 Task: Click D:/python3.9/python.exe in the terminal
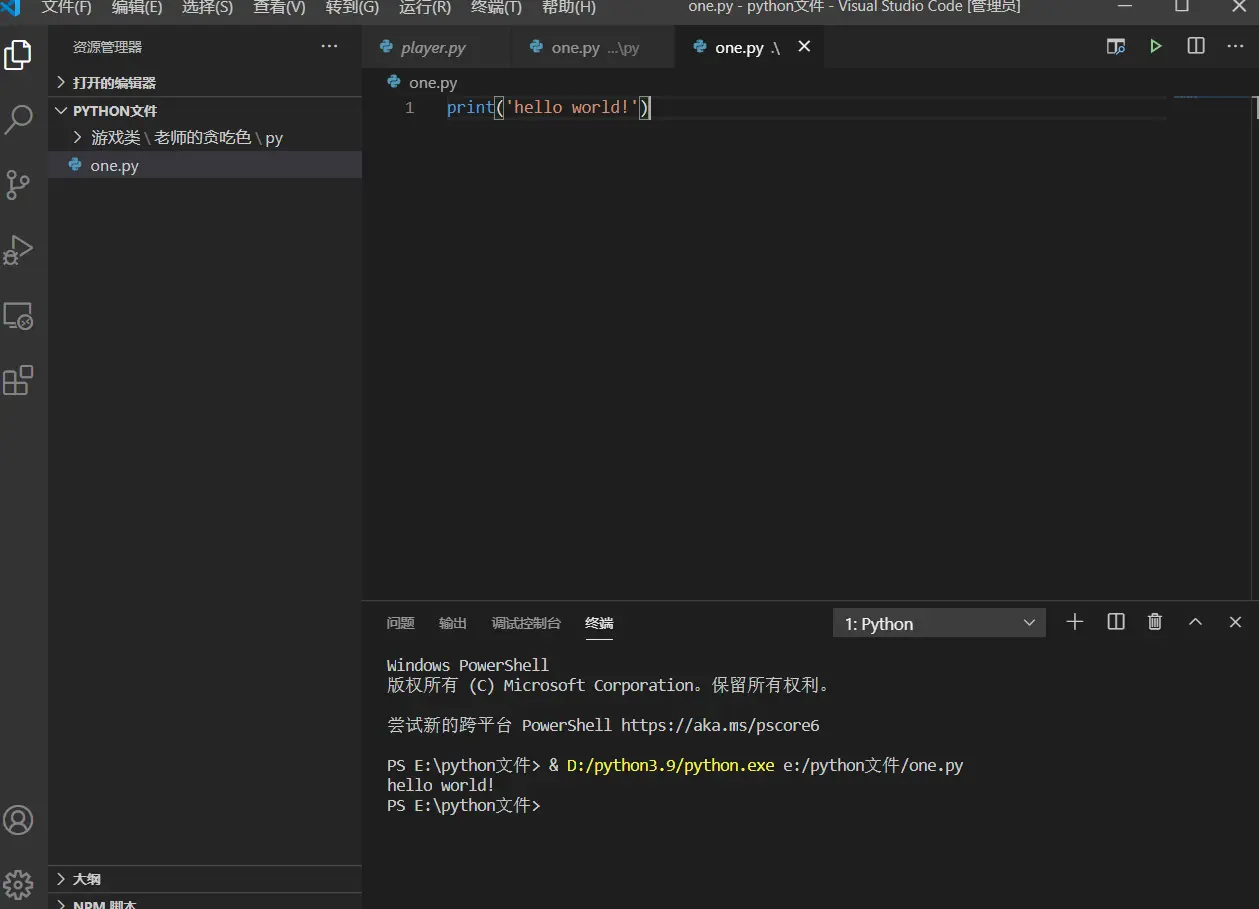(670, 765)
